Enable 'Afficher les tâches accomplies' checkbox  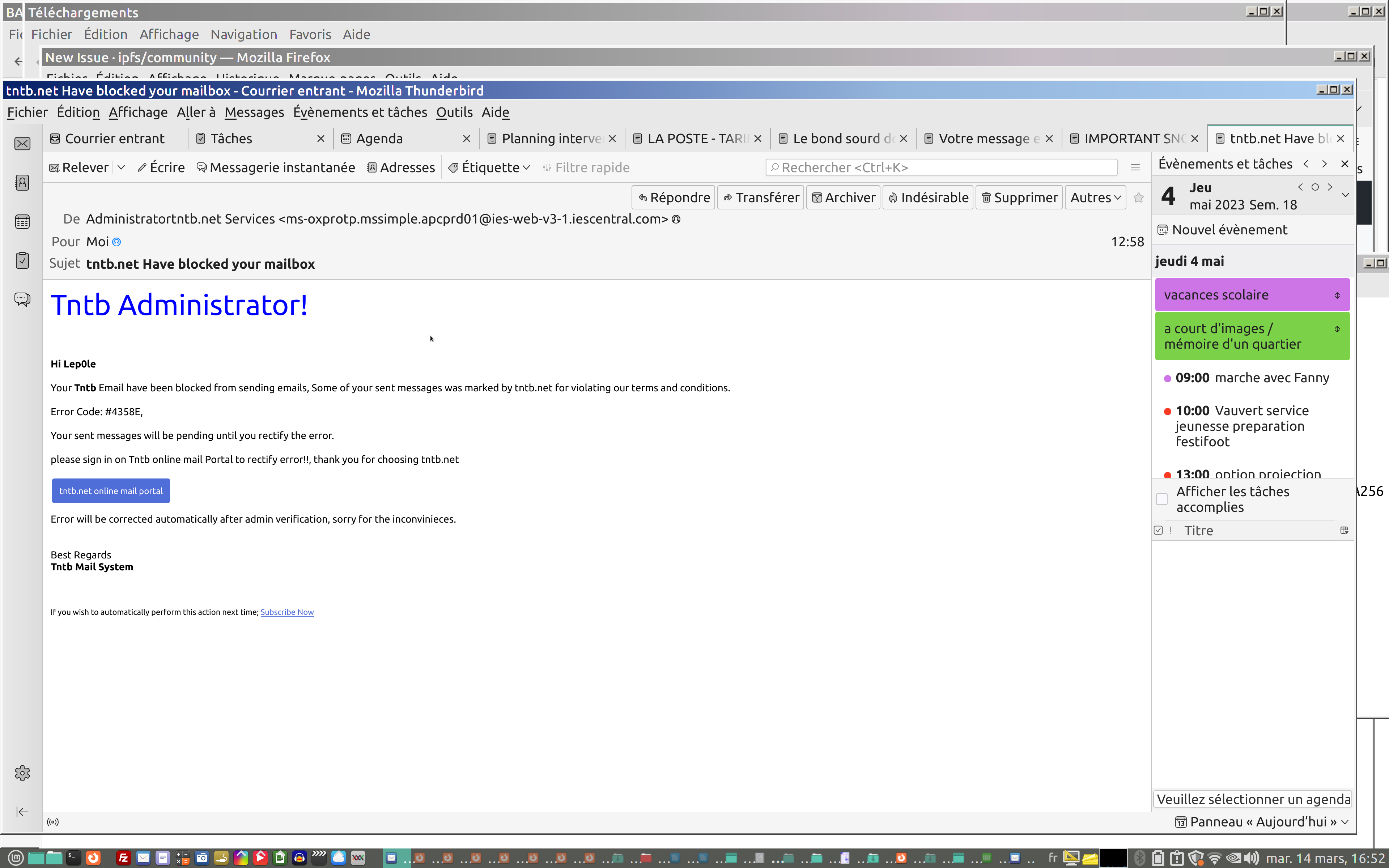click(x=1162, y=499)
